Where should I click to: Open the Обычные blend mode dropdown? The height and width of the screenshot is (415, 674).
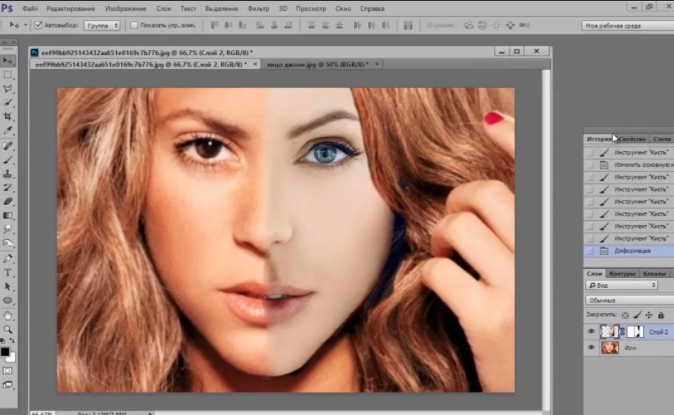(x=630, y=300)
